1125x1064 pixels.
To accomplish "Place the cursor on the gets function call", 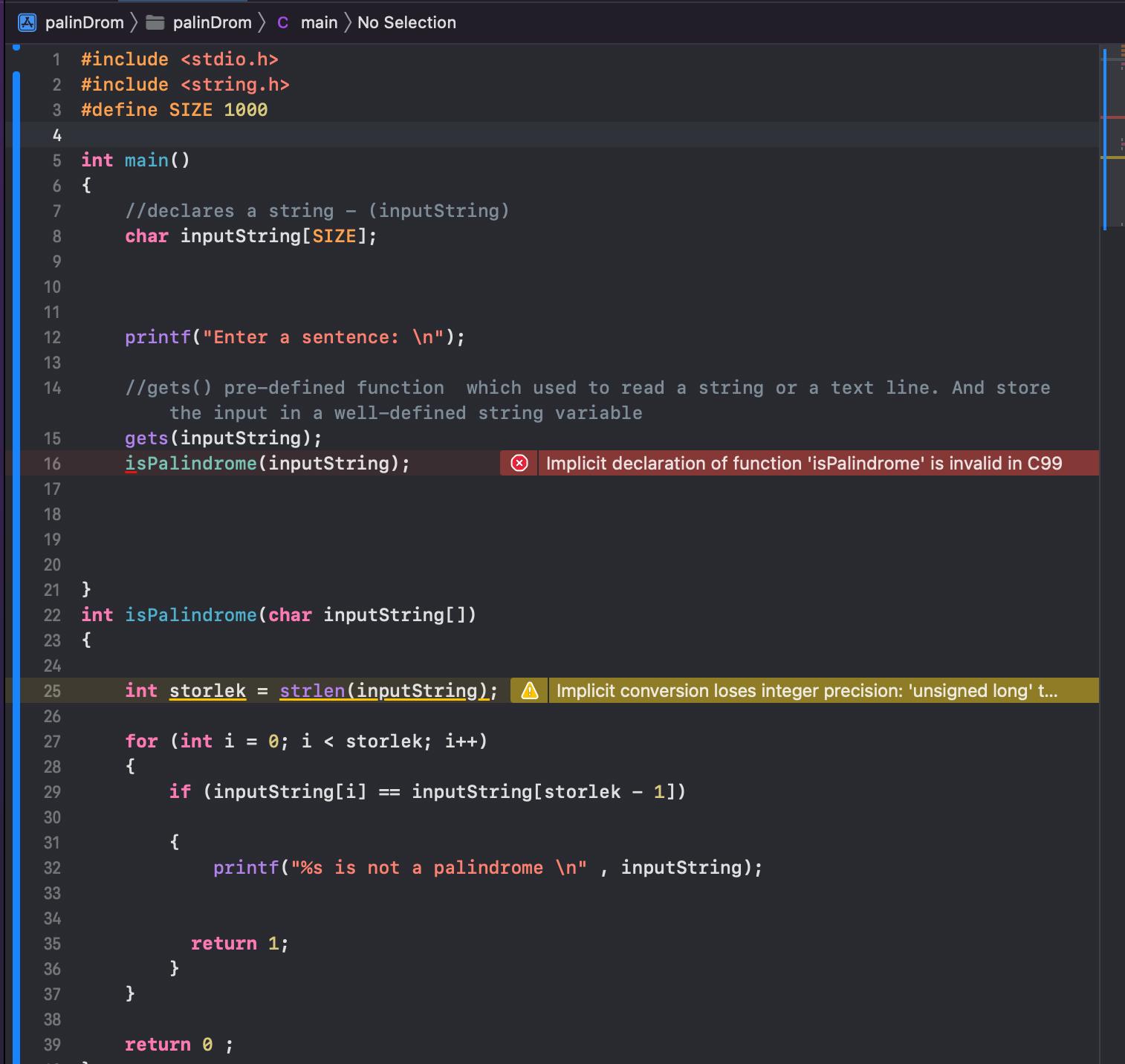I will click(x=146, y=438).
